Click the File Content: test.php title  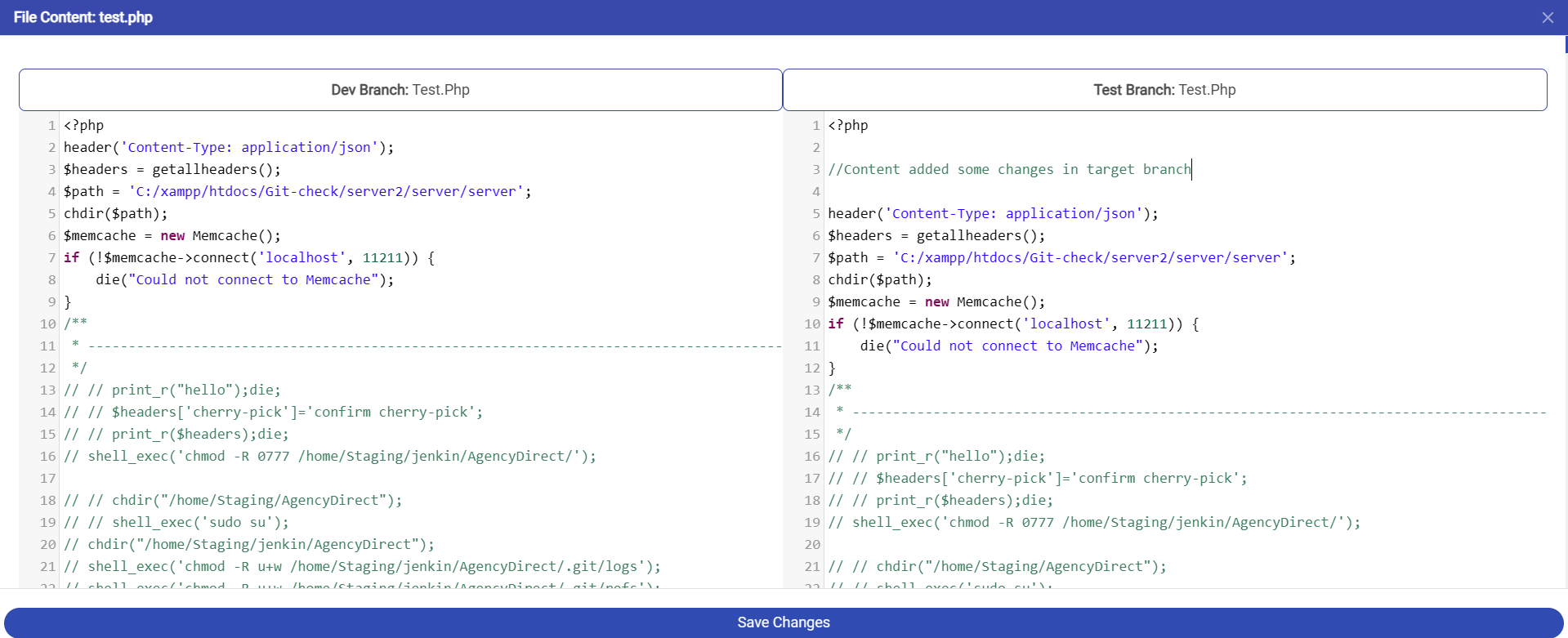83,17
